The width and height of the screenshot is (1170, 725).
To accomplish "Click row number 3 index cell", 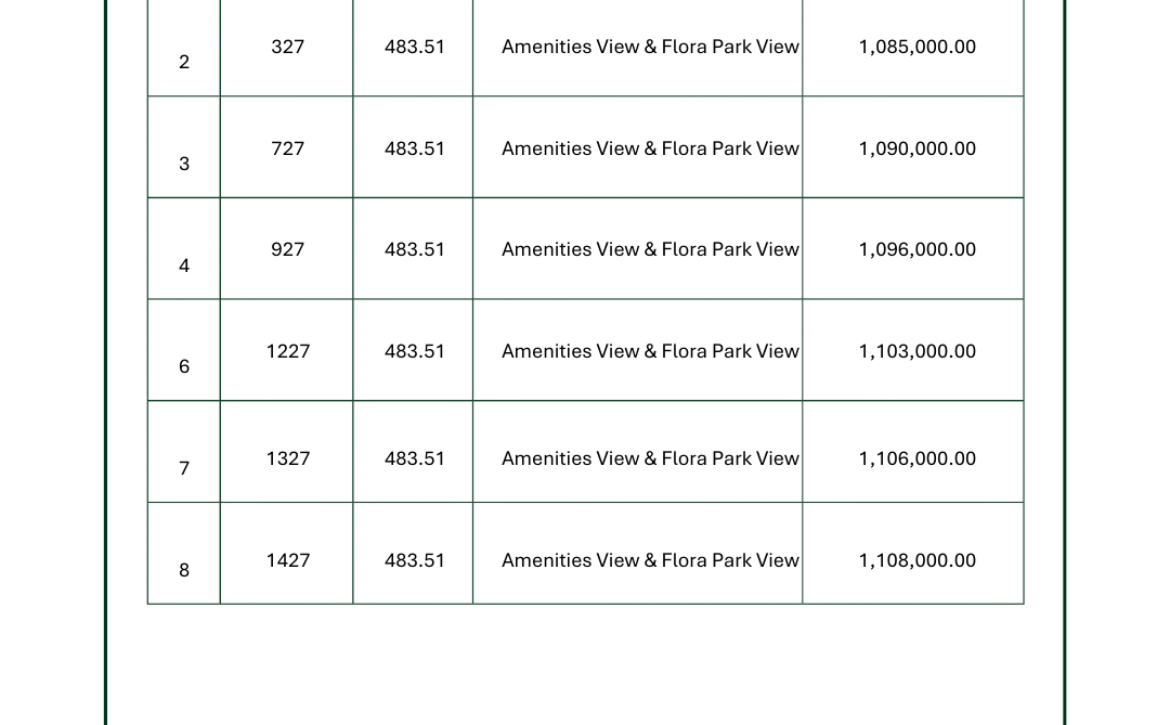I will (184, 148).
